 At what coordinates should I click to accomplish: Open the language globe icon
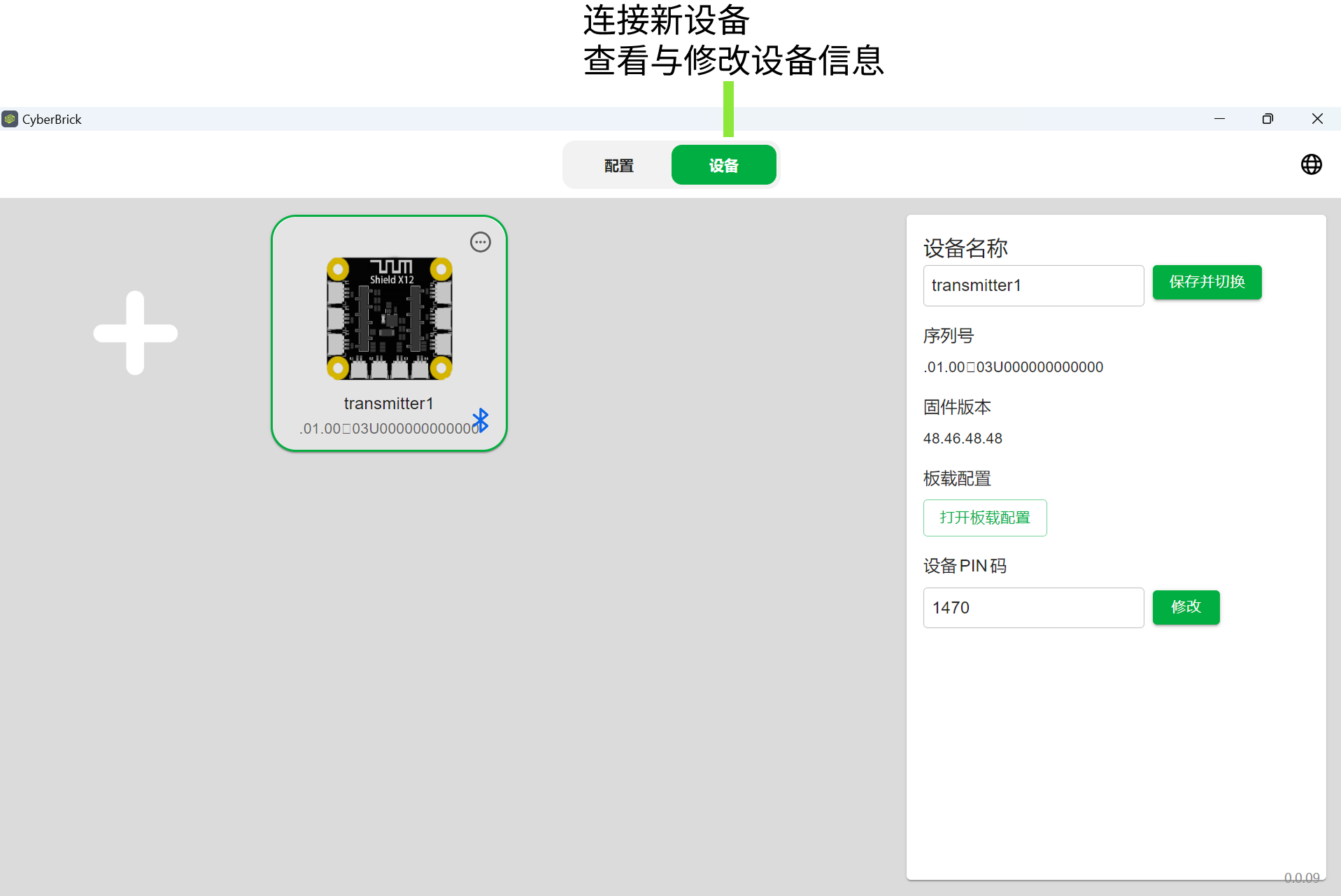(1312, 164)
